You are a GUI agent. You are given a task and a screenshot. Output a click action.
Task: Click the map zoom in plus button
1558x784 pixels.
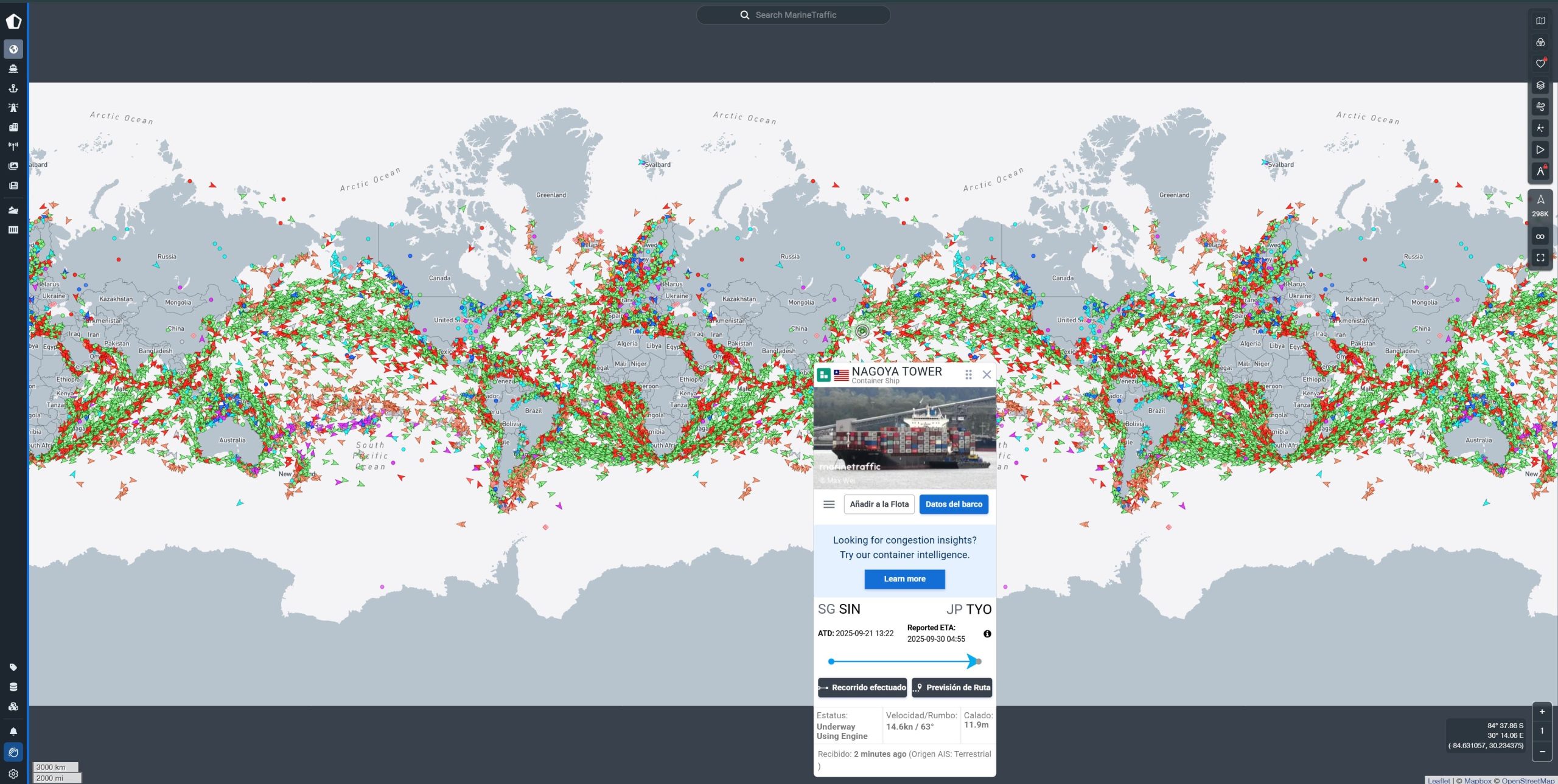coord(1542,712)
